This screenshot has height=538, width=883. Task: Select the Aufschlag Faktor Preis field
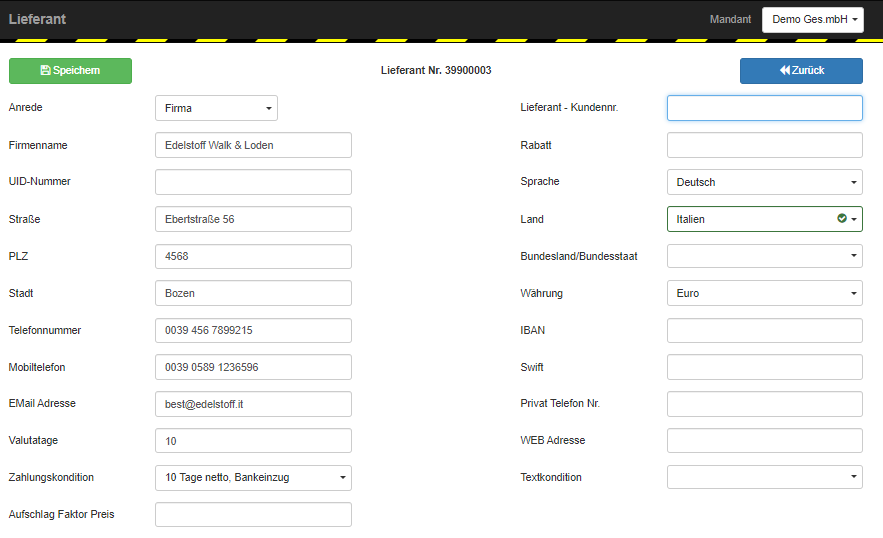[x=253, y=515]
